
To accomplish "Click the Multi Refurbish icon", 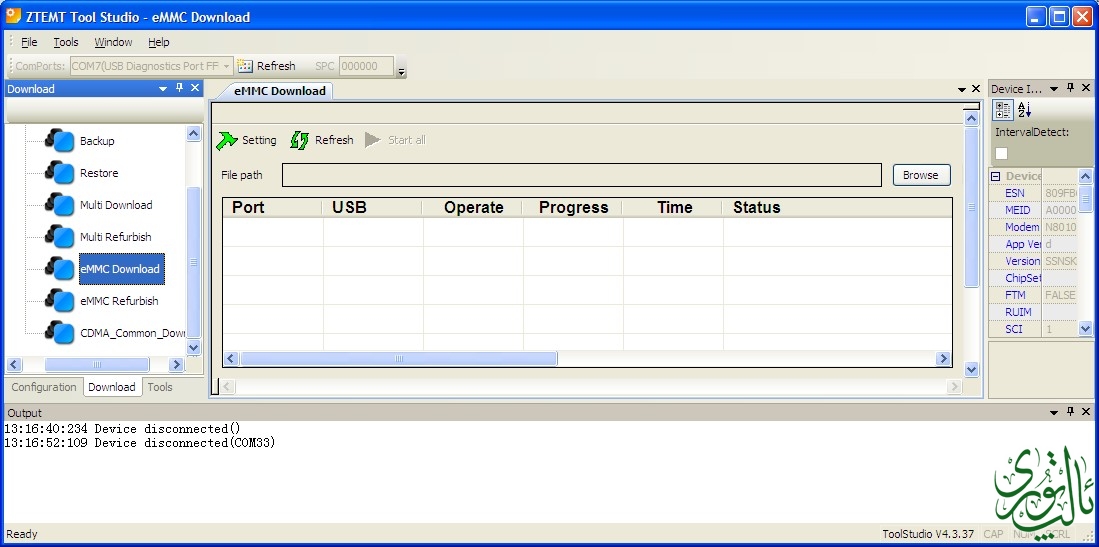I will [60, 237].
